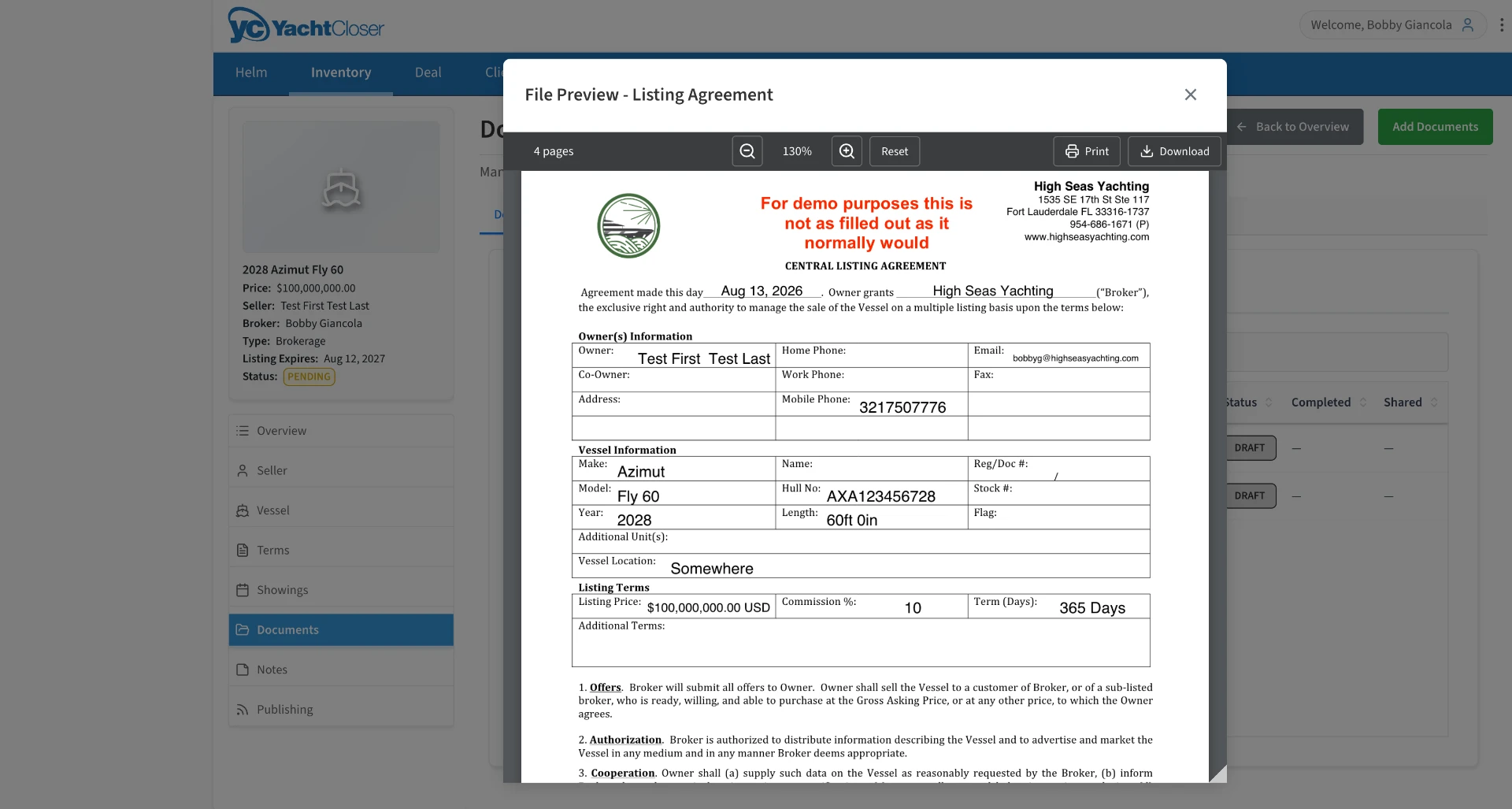Close the File Preview dialog
Viewport: 1512px width, 809px height.
1191,95
